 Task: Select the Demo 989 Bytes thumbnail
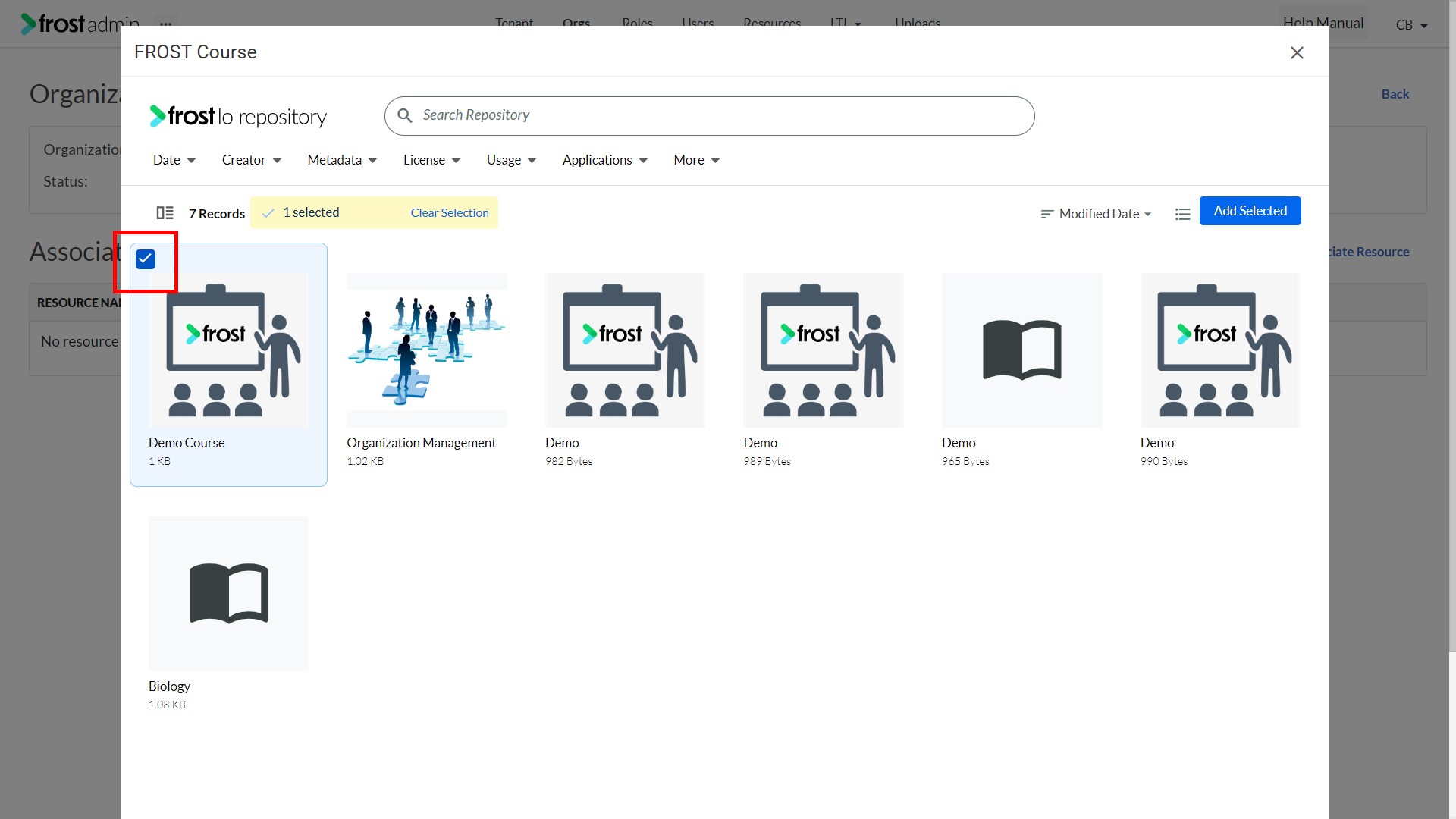pyautogui.click(x=824, y=350)
